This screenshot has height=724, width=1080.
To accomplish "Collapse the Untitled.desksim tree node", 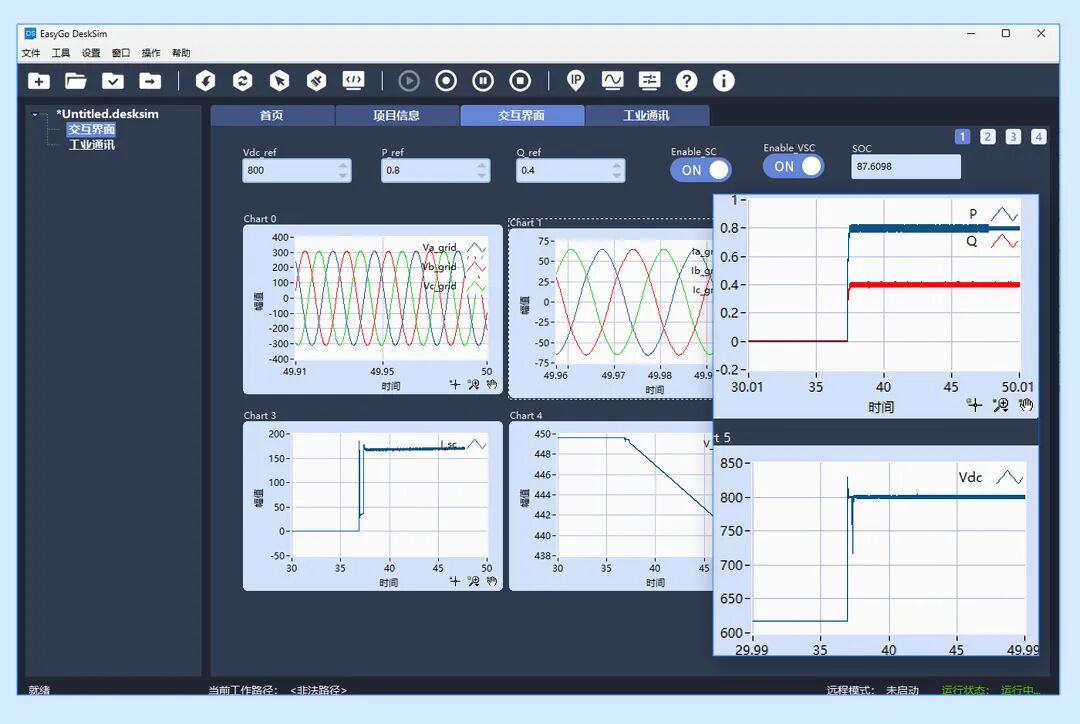I will [35, 115].
